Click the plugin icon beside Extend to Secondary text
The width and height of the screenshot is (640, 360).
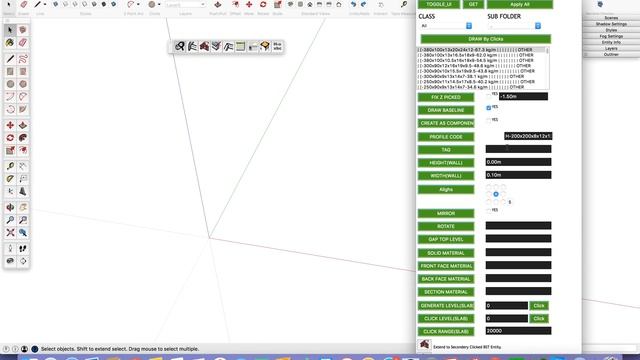point(424,345)
